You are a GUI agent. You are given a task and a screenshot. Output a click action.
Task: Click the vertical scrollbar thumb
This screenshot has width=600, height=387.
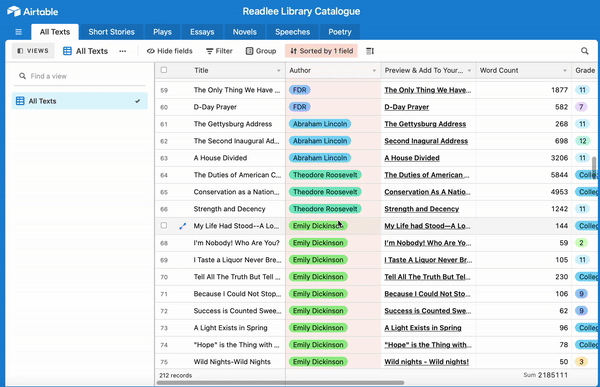594,168
